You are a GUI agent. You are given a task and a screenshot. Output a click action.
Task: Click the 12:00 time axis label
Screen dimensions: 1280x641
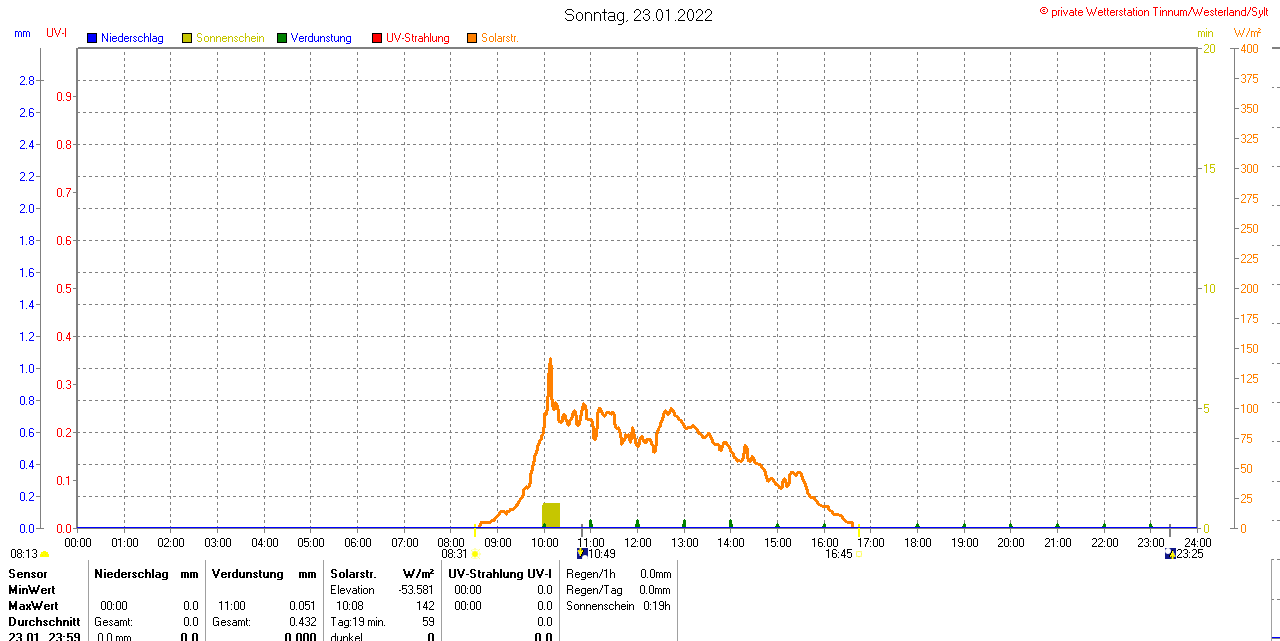(x=638, y=543)
